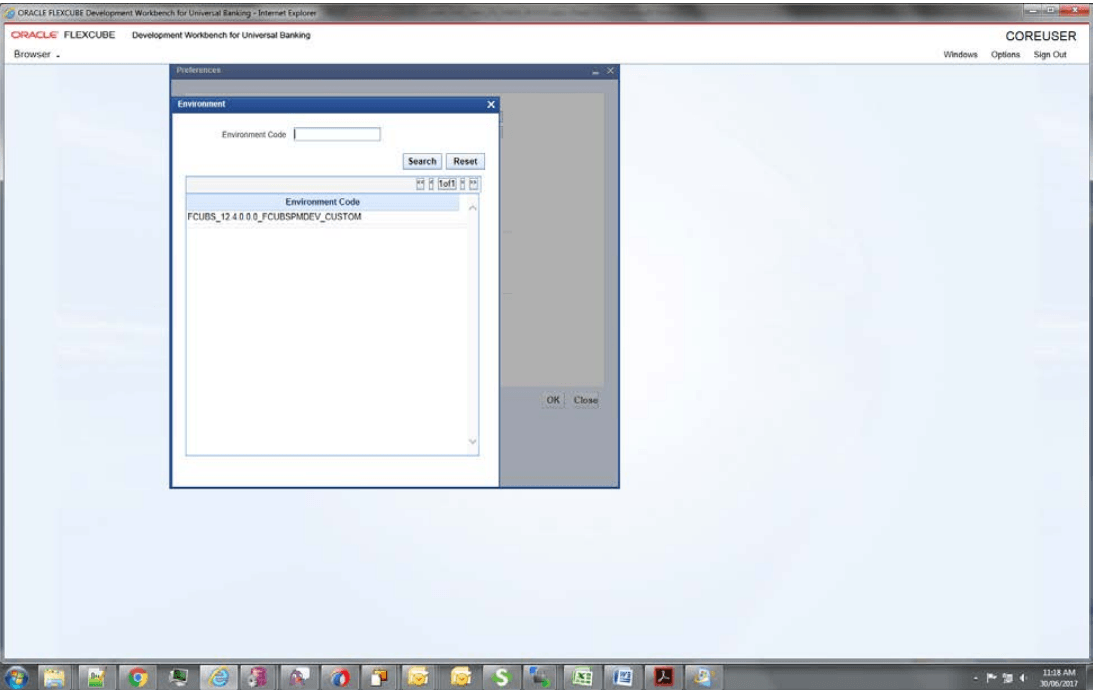Open Google Chrome from the taskbar
This screenshot has height=691, width=1093.
[137, 677]
